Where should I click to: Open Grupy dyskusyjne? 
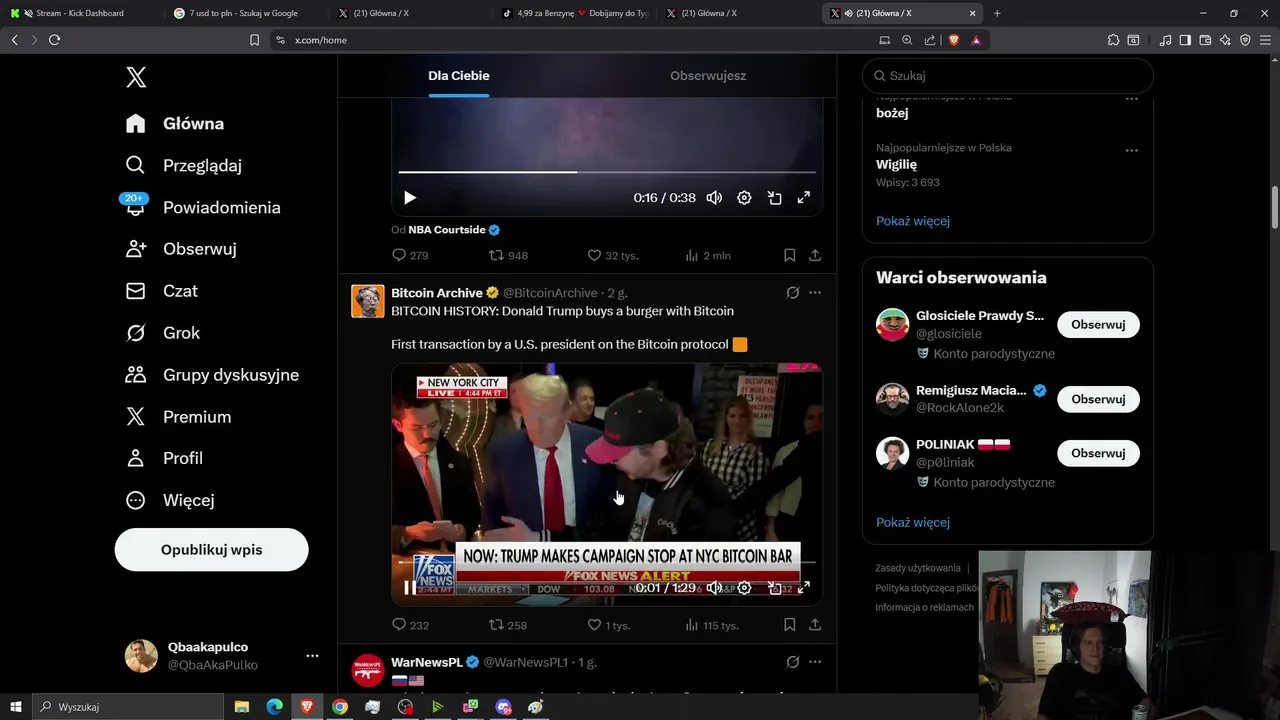click(x=212, y=375)
